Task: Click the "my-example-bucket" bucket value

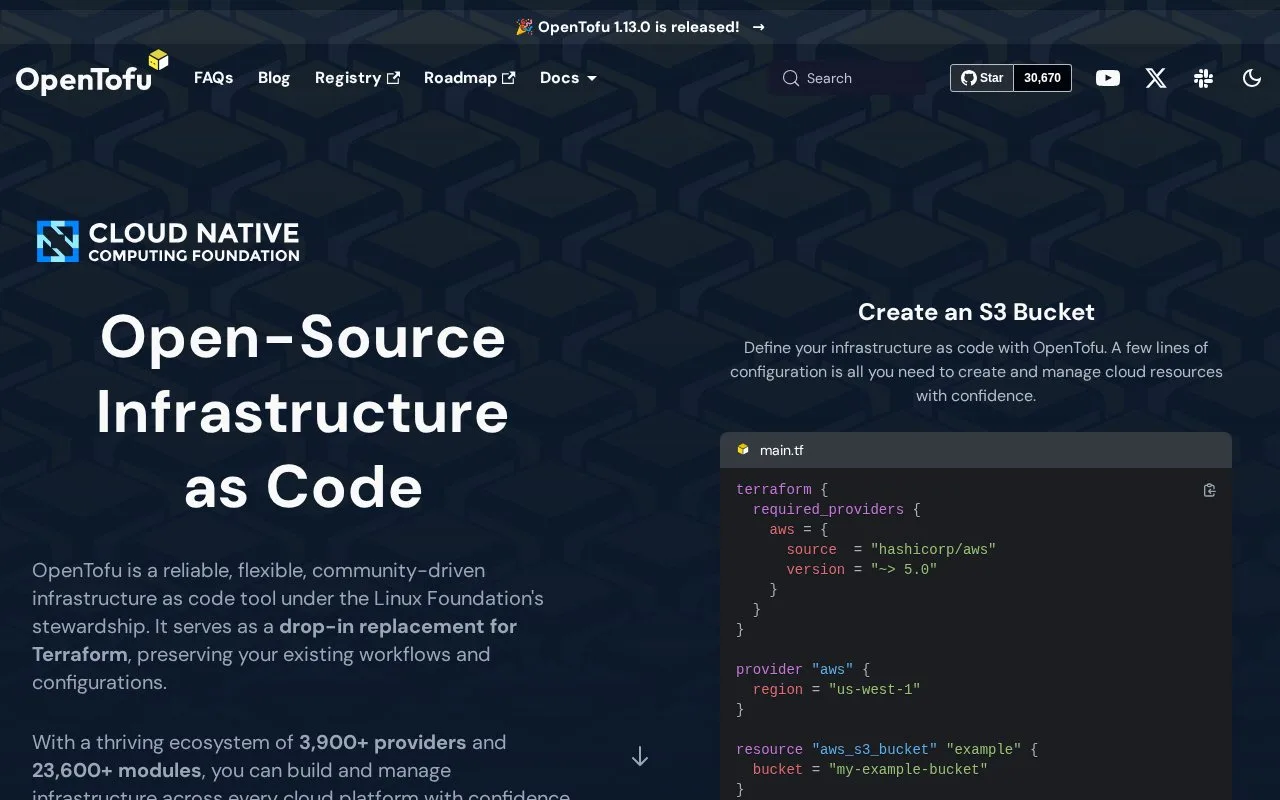Action: point(908,769)
